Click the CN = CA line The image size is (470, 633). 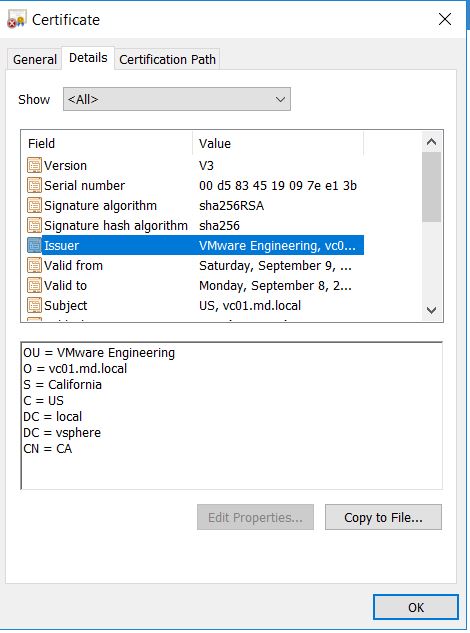pyautogui.click(x=47, y=449)
